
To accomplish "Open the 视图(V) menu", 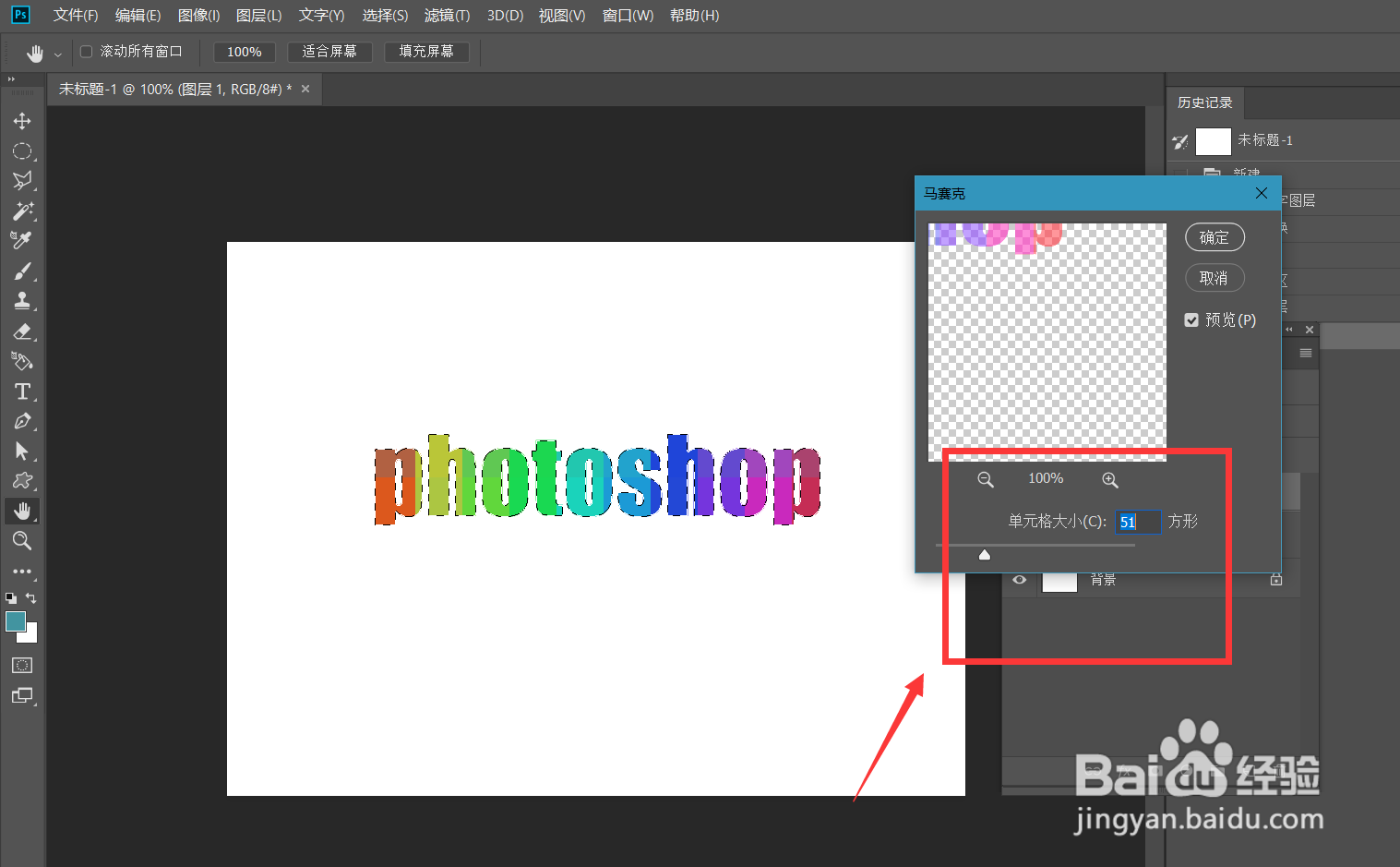I will tap(562, 16).
